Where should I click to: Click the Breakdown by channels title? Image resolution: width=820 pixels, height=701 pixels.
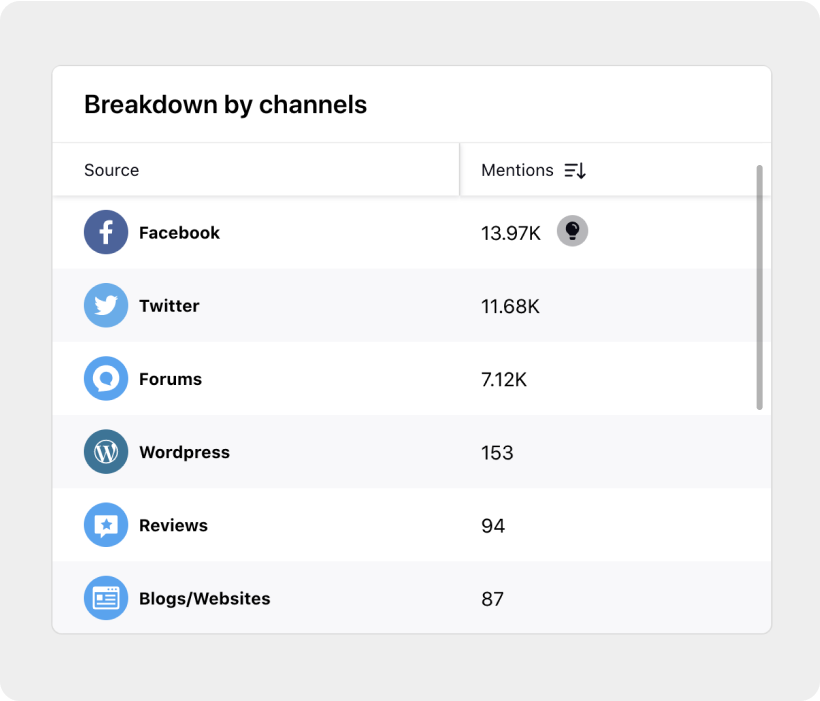pos(226,104)
